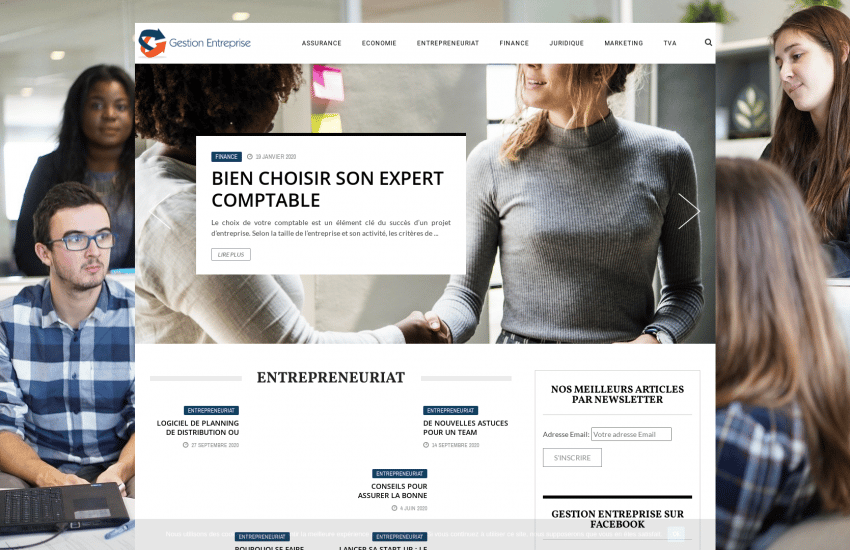This screenshot has height=550, width=850.
Task: Open article Logiciel de planning de distribution
Action: pyautogui.click(x=198, y=428)
